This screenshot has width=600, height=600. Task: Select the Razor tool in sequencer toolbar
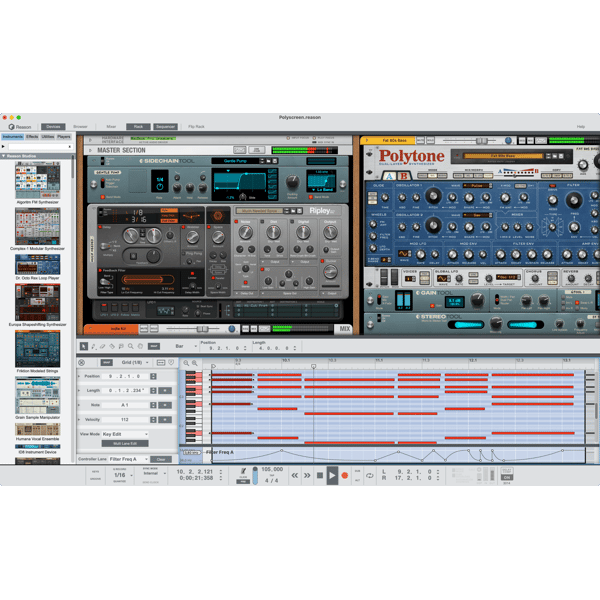112,346
